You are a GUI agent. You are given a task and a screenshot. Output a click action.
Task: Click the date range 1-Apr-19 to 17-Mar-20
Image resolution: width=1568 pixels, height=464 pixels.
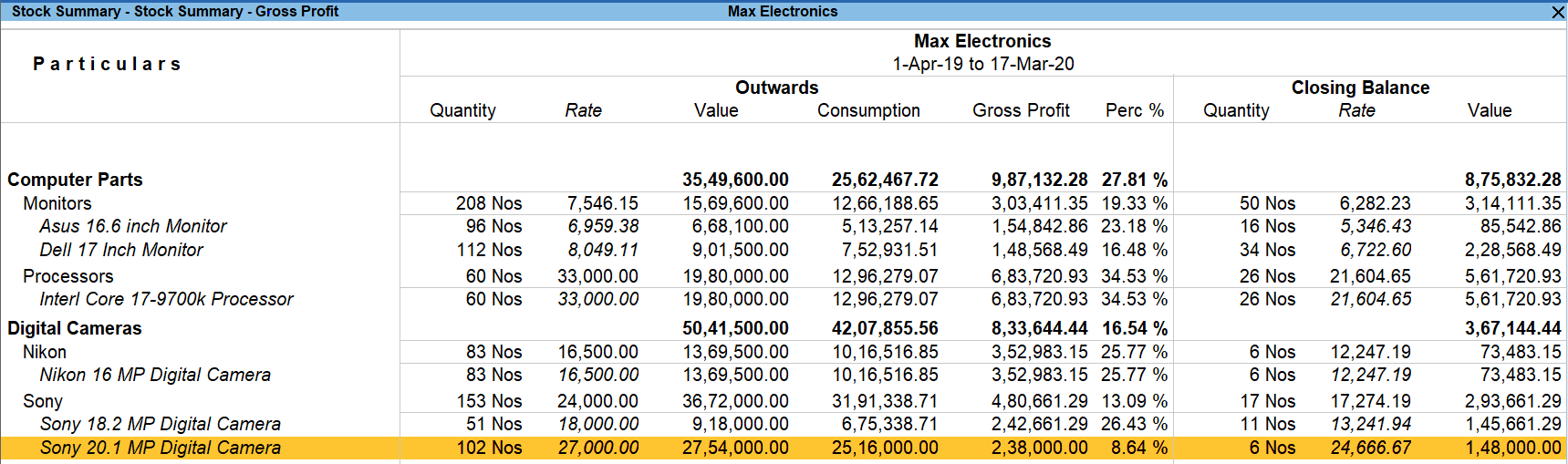click(x=983, y=64)
